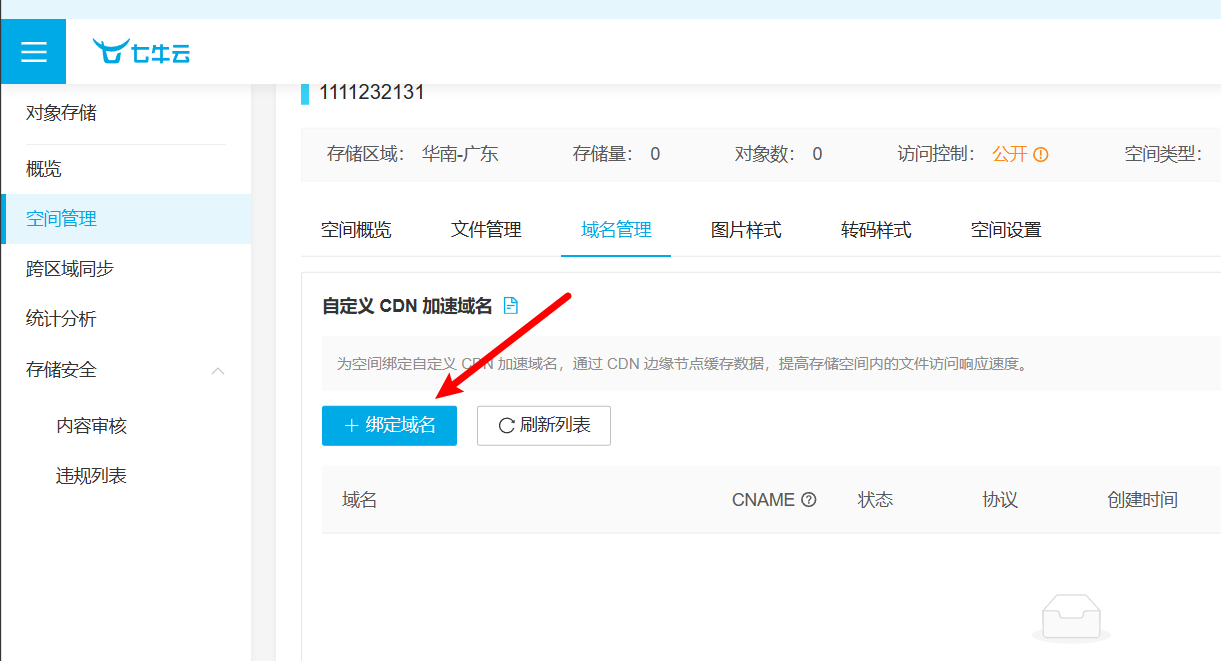Click the hamburger menu icon
This screenshot has height=661, width=1221.
(33, 52)
